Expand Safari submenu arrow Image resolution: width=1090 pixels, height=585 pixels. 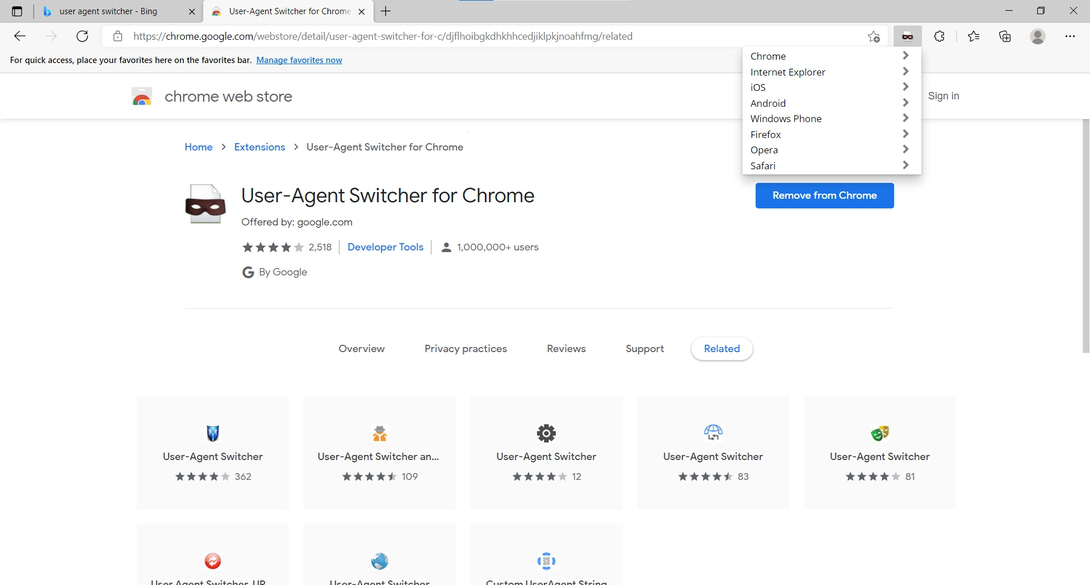click(x=905, y=165)
